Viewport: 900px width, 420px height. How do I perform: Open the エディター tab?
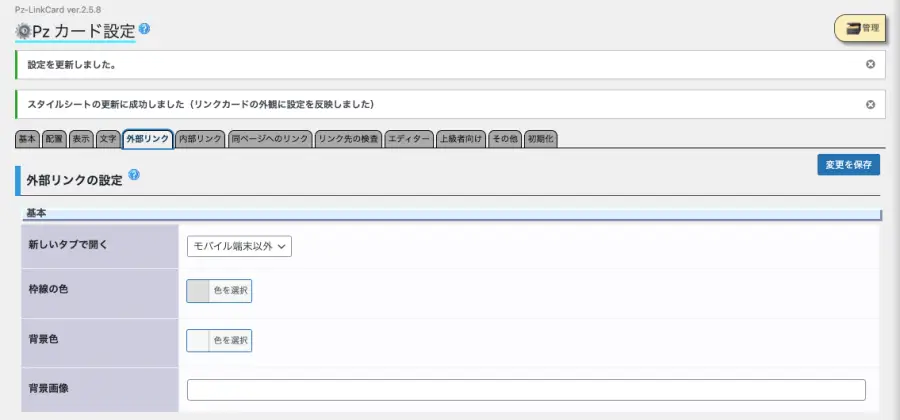pos(409,139)
